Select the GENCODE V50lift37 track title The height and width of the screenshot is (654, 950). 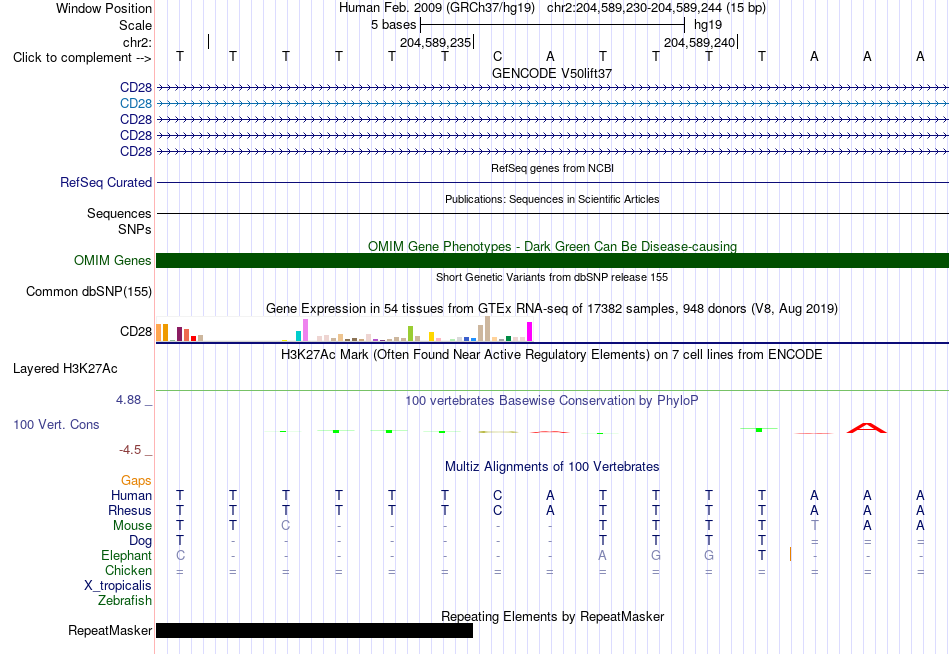point(552,73)
